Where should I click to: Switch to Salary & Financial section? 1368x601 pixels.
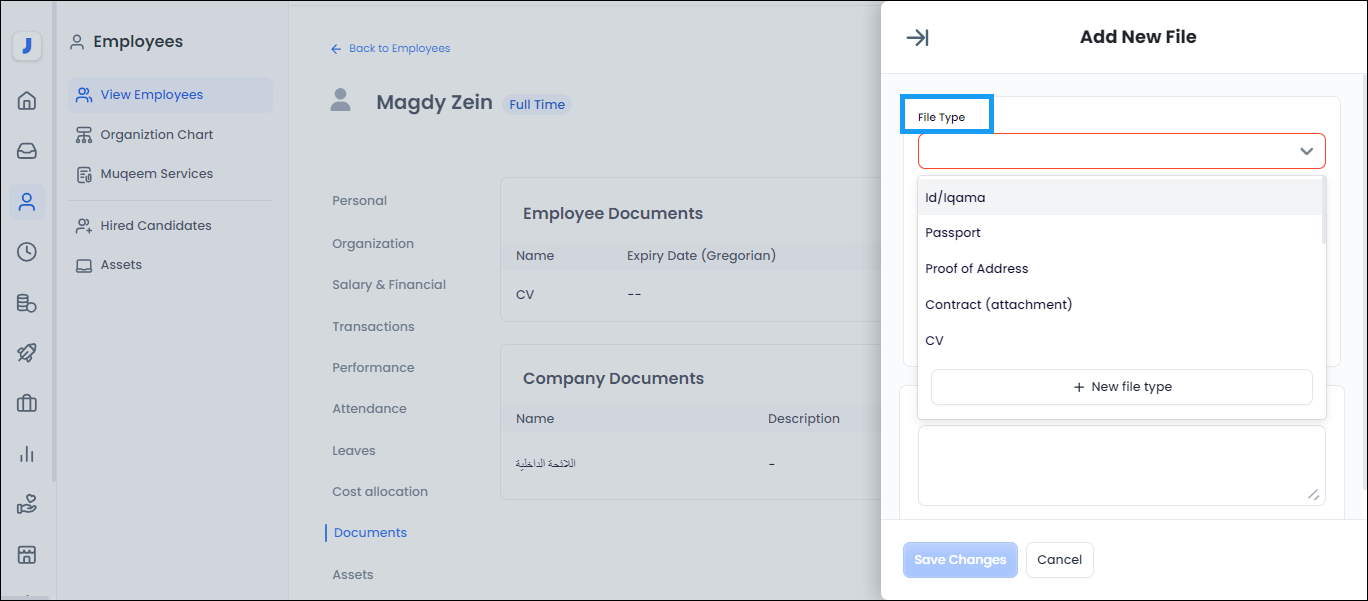tap(389, 285)
